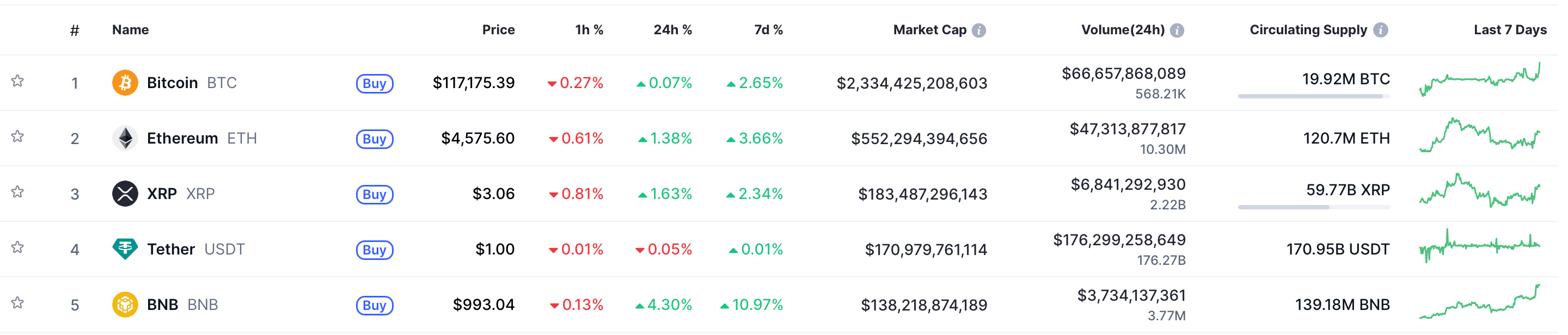Click the Ethereum diamond logo icon
The image size is (1568, 335).
(x=125, y=139)
